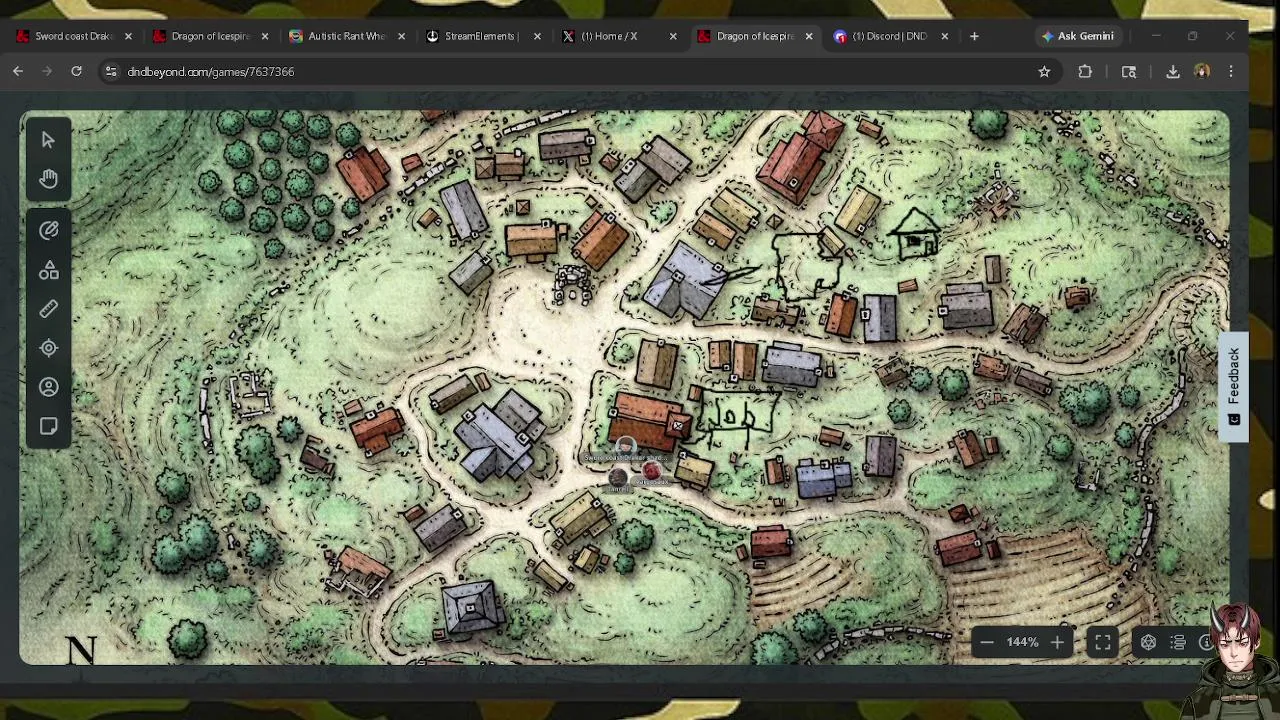Screen dimensions: 1280x720
Task: Select the pointer arrow tool
Action: pyautogui.click(x=48, y=140)
